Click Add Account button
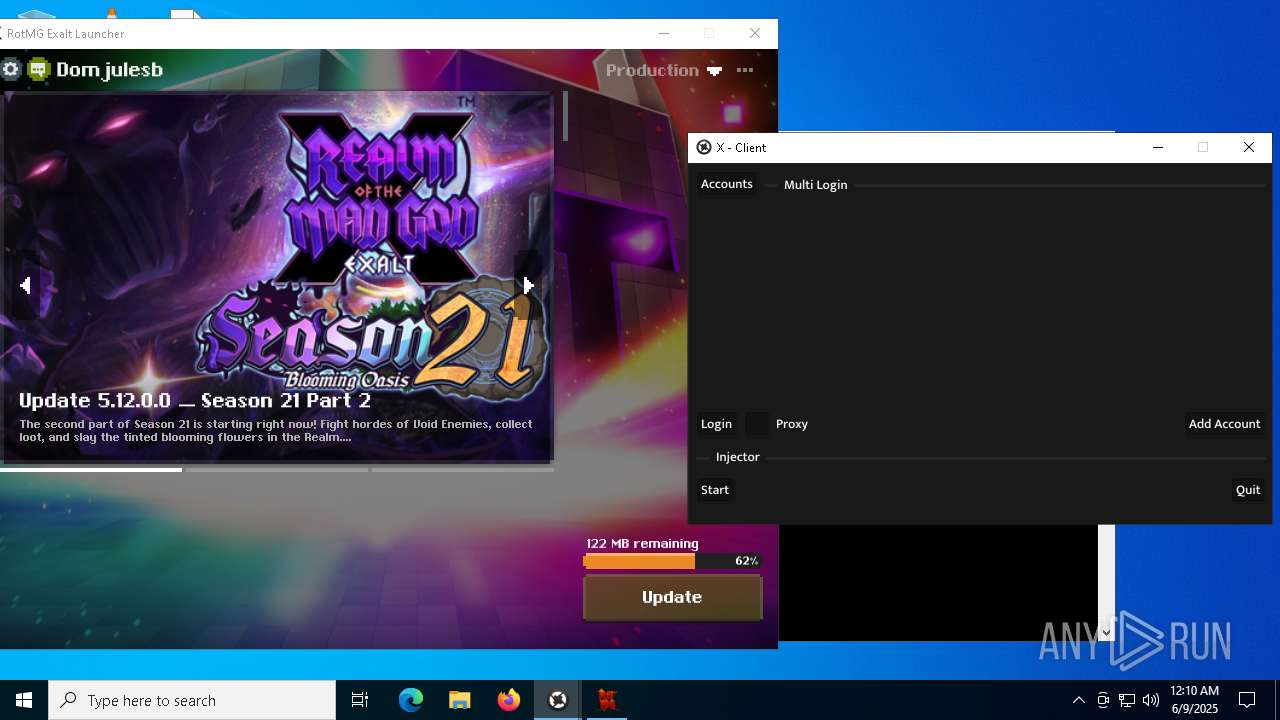This screenshot has width=1280, height=720. [1224, 424]
